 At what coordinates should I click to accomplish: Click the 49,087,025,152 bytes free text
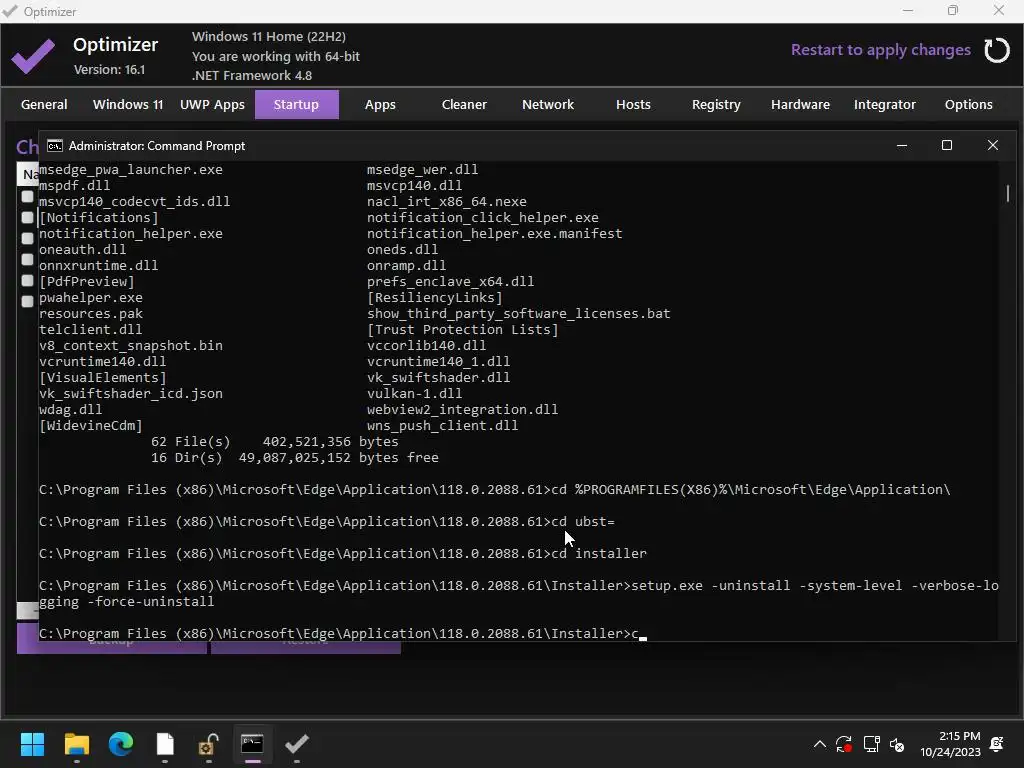point(338,458)
